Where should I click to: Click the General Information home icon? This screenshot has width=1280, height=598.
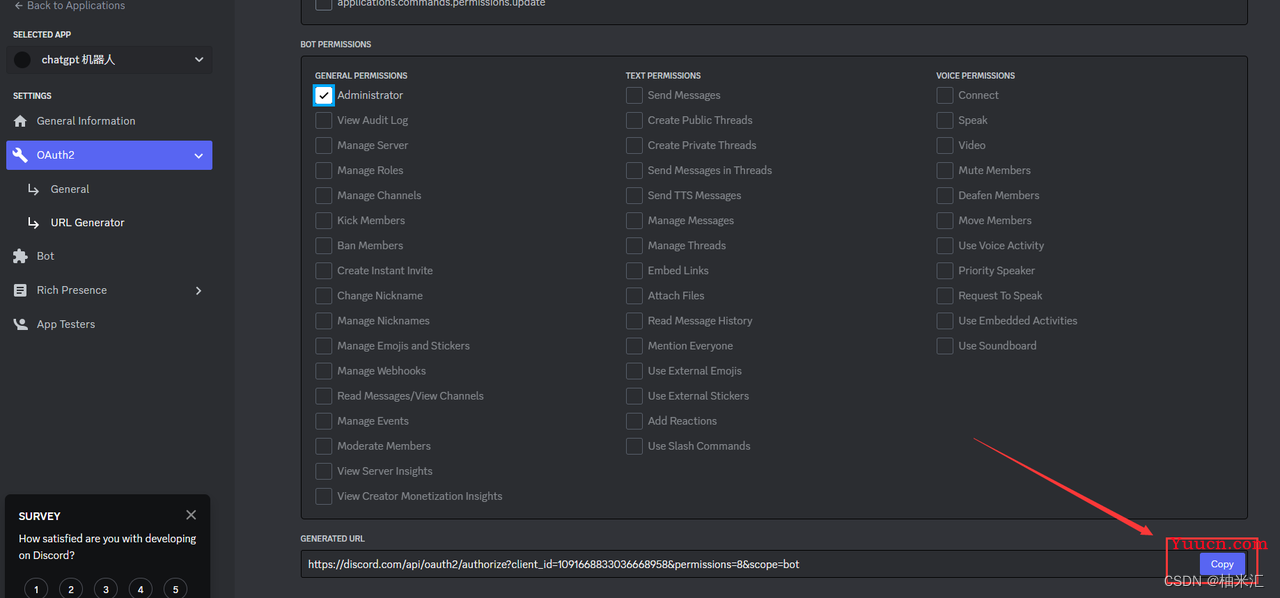[20, 121]
